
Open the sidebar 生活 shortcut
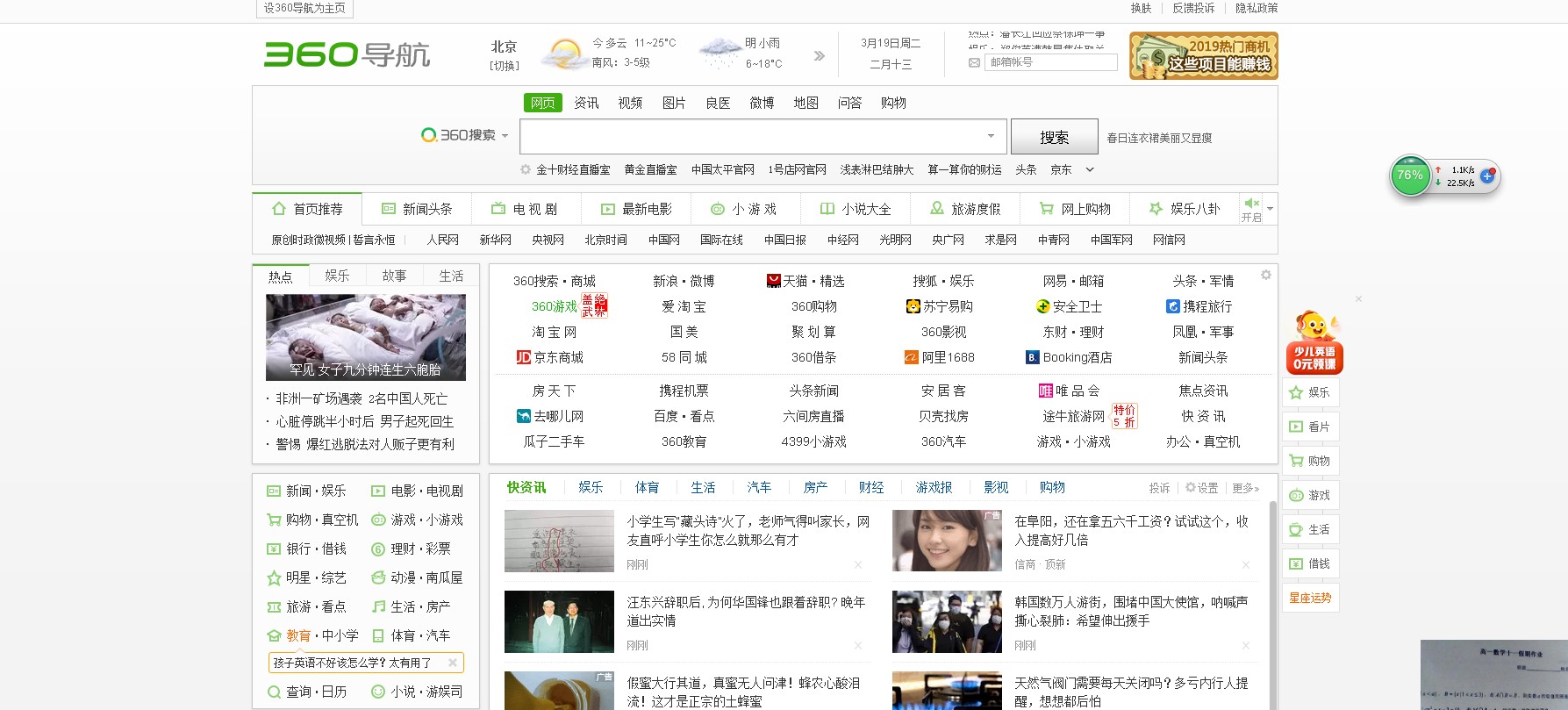[x=1310, y=529]
